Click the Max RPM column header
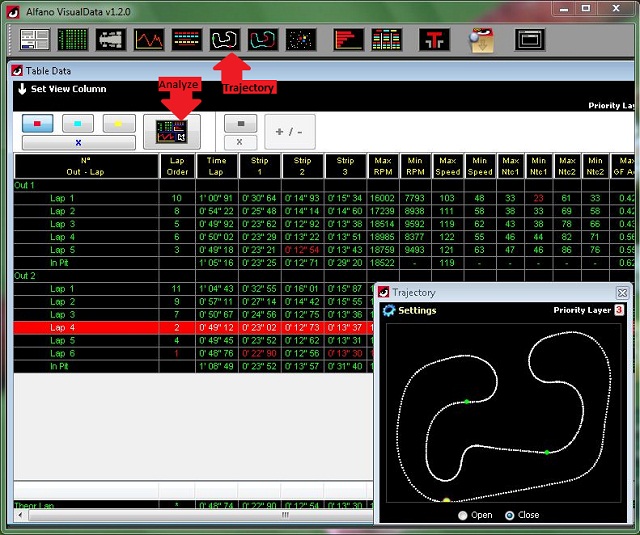The height and width of the screenshot is (535, 640). pyautogui.click(x=383, y=166)
